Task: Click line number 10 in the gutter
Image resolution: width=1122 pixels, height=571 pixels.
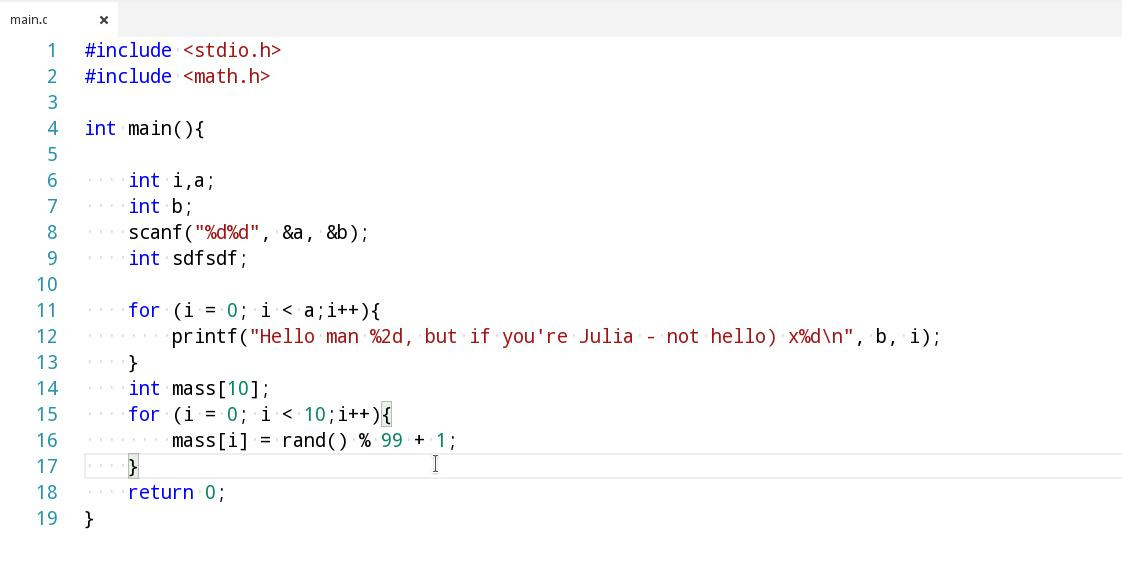Action: point(47,284)
